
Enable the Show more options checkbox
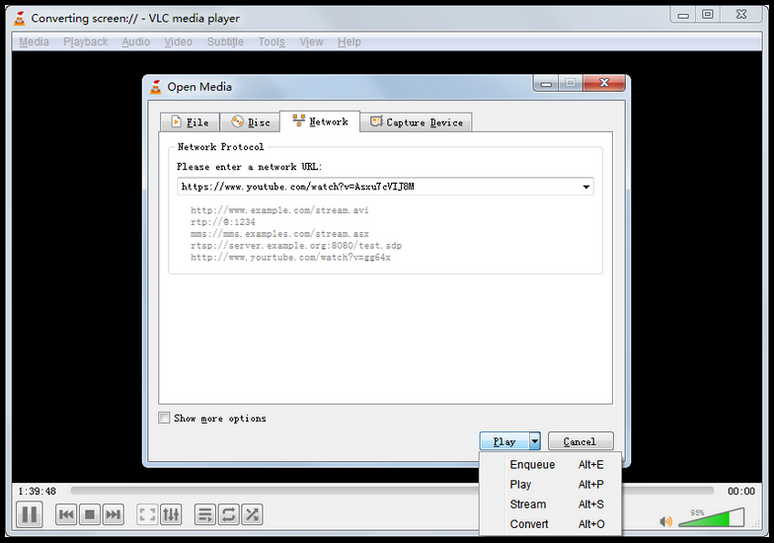point(164,418)
